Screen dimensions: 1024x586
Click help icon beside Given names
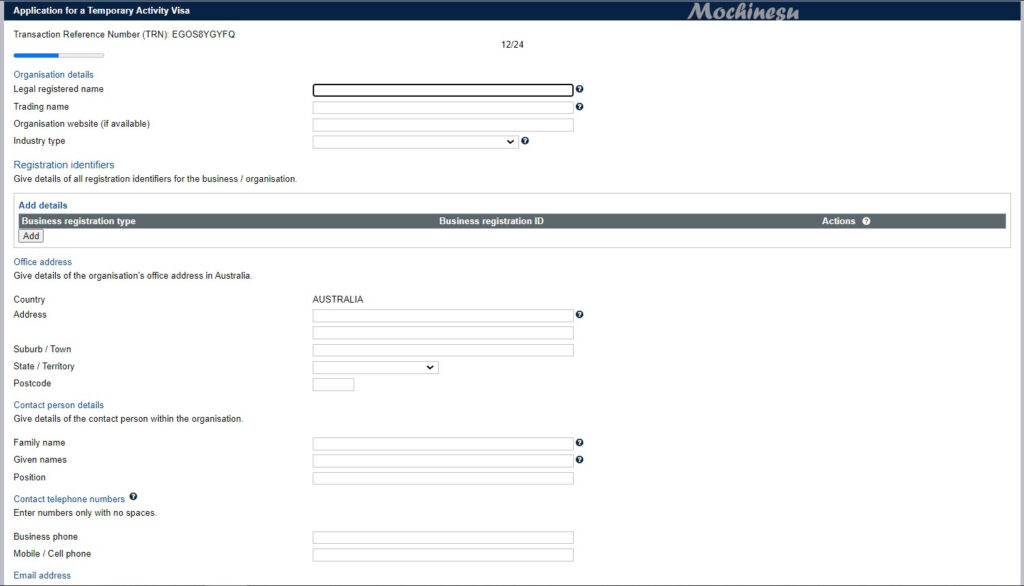tap(579, 459)
